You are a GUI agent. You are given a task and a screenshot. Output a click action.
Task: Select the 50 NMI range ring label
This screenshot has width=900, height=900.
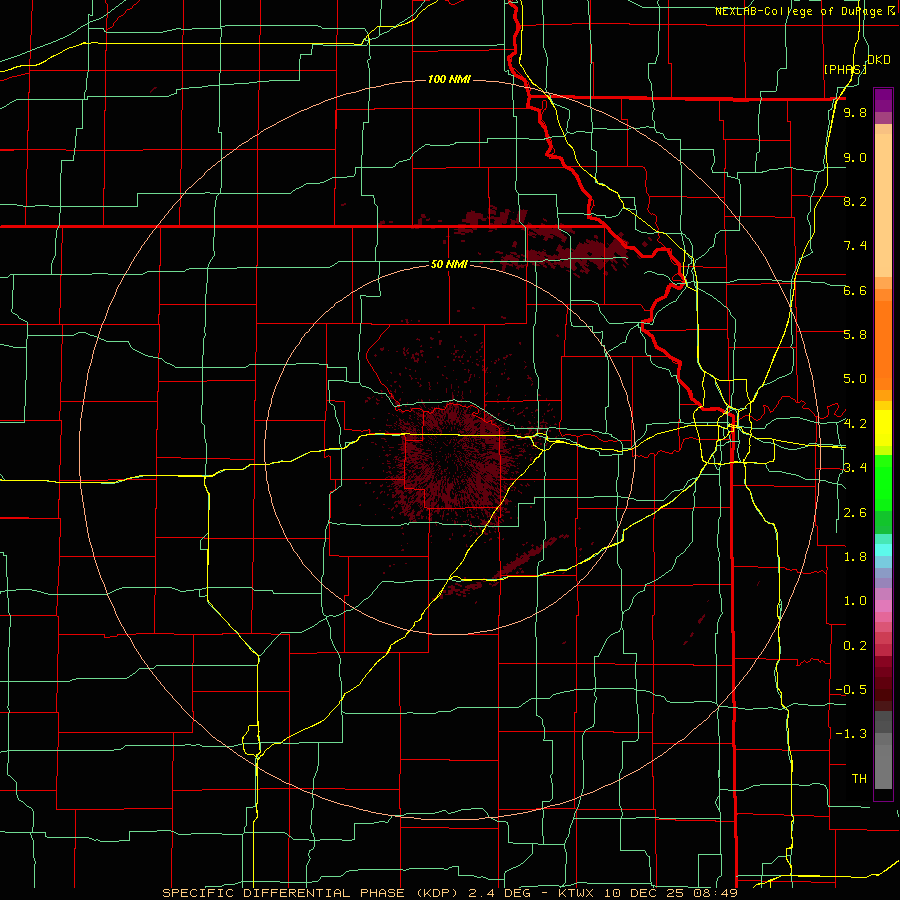(x=449, y=264)
